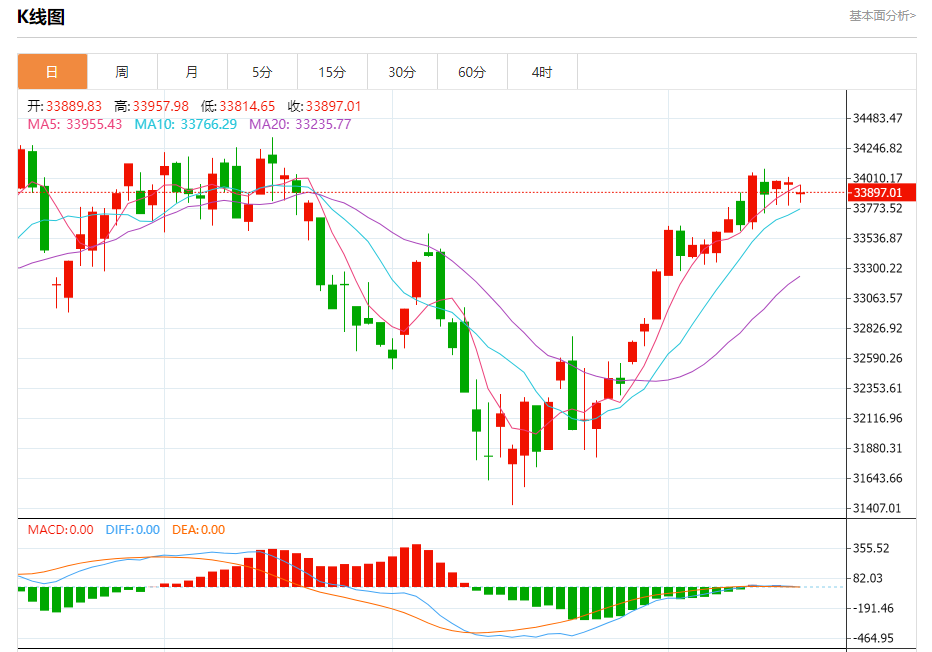
Task: Switch to the 月 monthly tab
Action: point(192,72)
